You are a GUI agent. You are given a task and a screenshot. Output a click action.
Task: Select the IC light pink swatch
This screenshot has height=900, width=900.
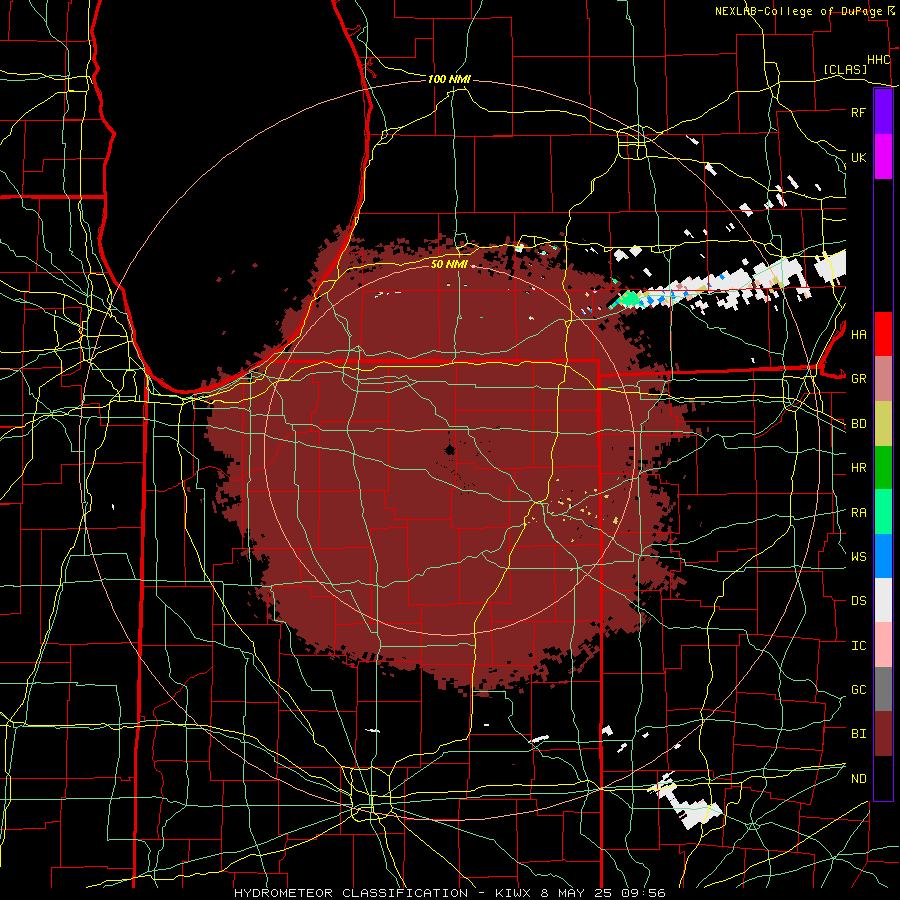[x=883, y=645]
